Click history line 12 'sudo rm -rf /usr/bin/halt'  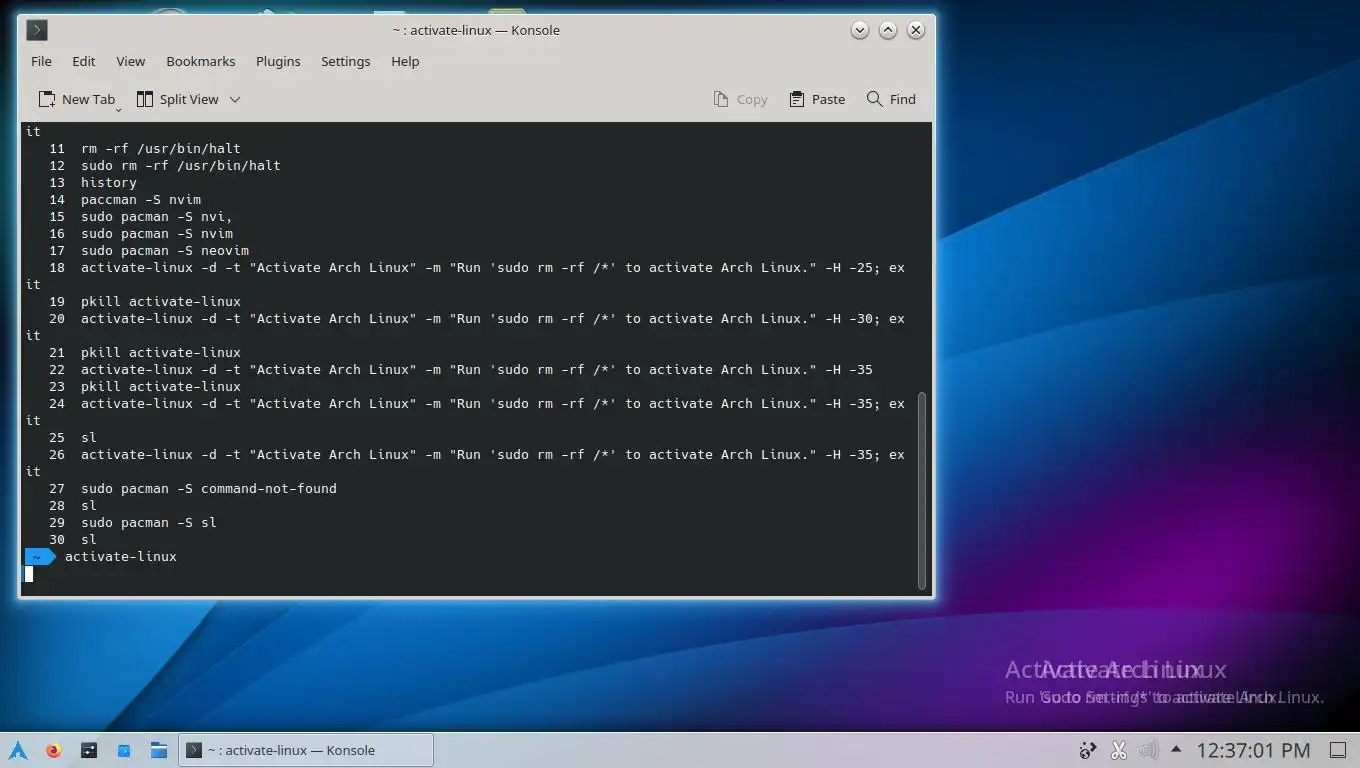(x=181, y=165)
